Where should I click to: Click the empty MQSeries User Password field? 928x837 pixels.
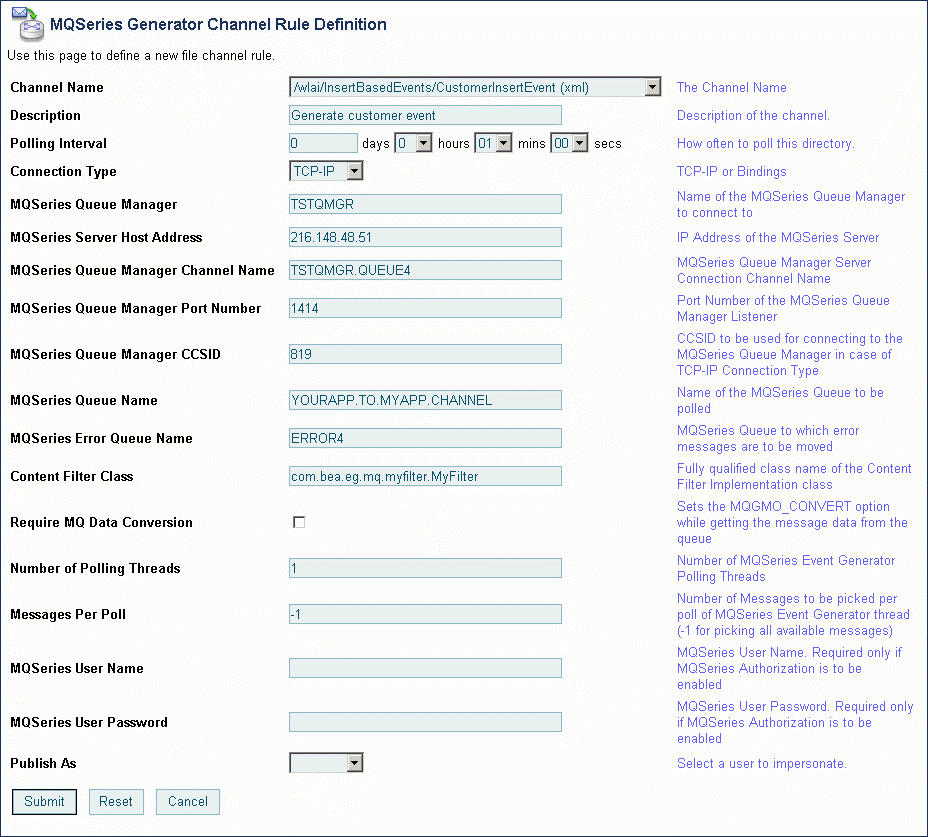[x=425, y=722]
